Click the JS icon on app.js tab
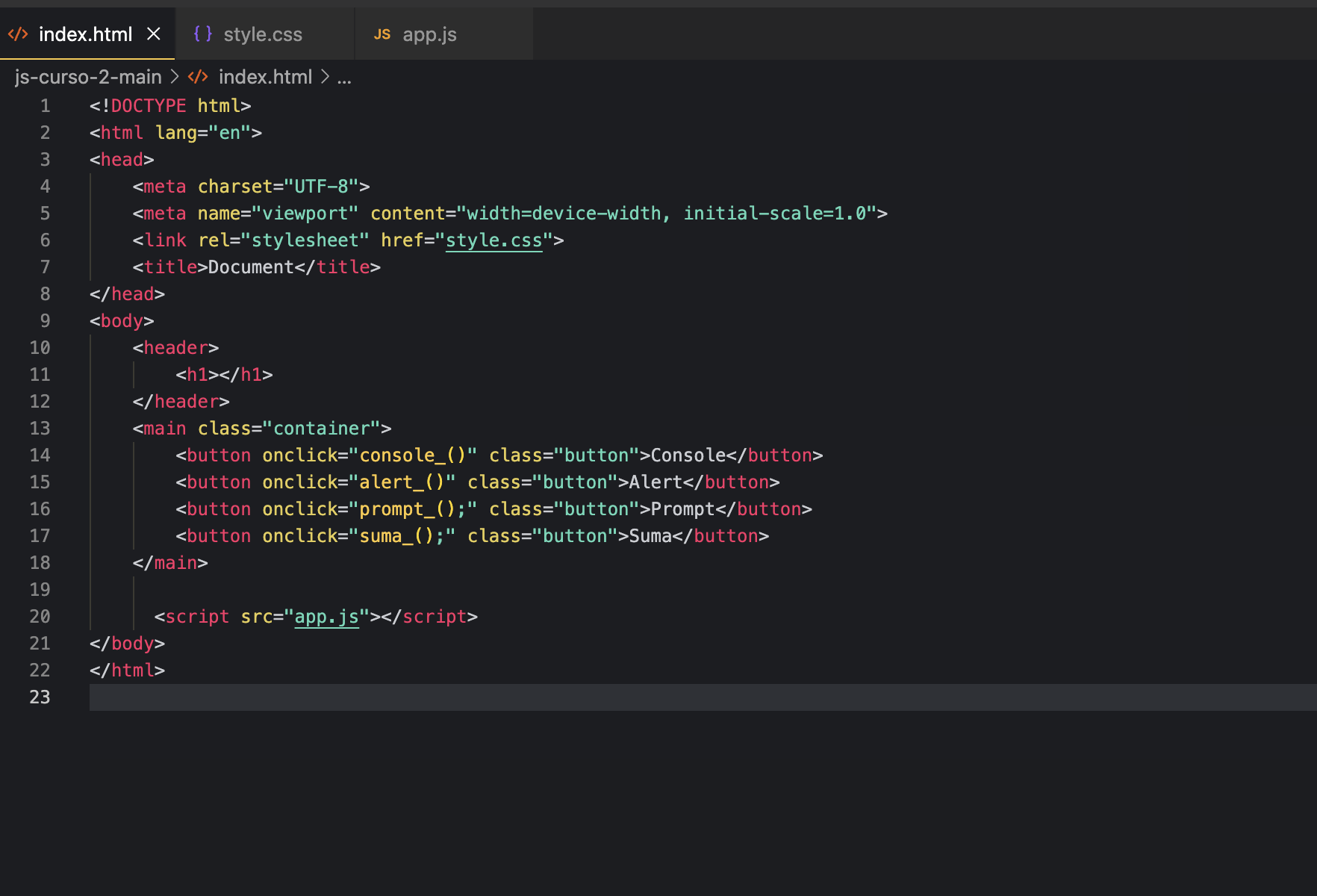The image size is (1317, 896). coord(382,34)
